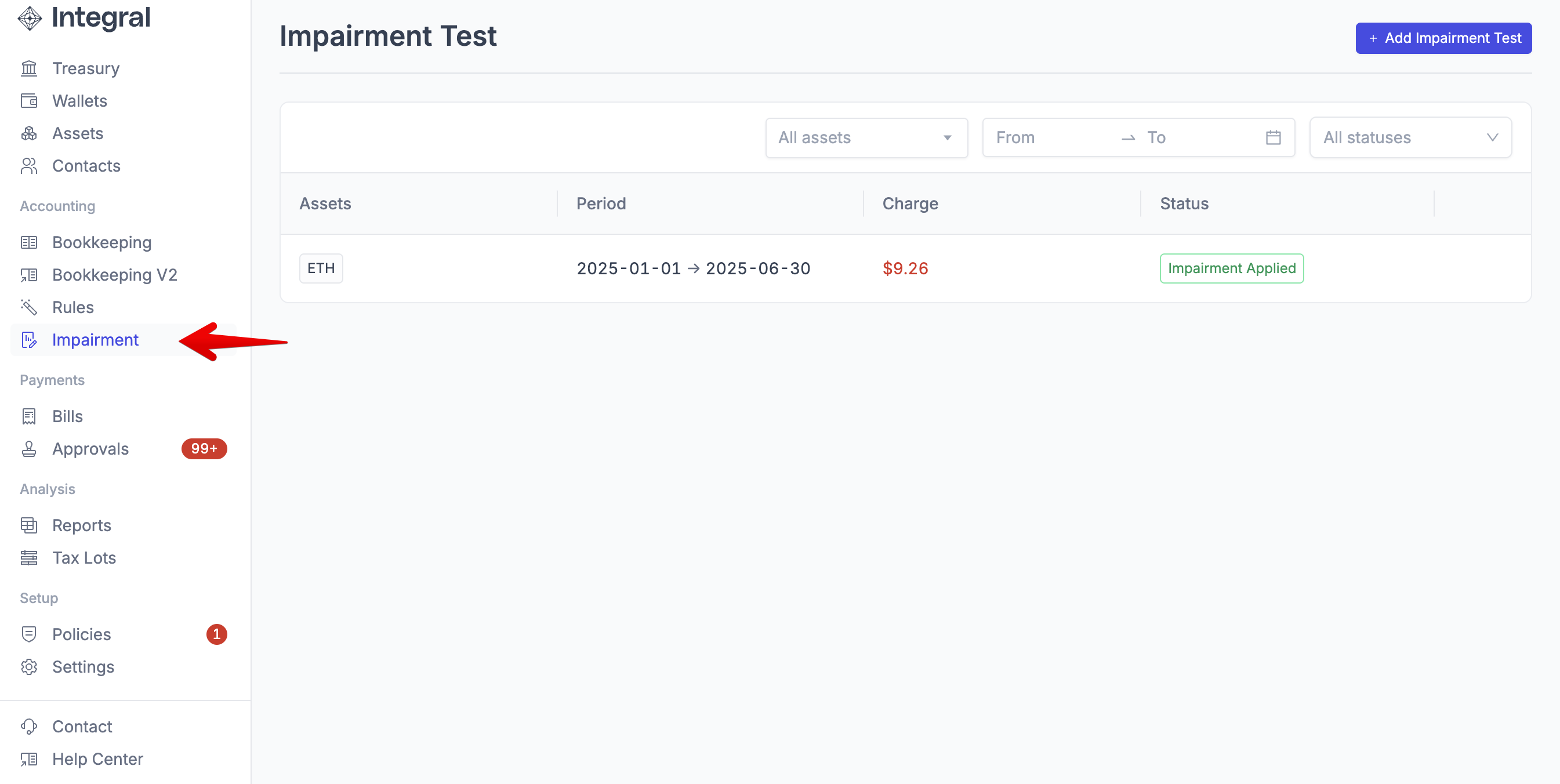Click the Tax Lots icon
This screenshot has height=784, width=1560.
click(x=28, y=558)
